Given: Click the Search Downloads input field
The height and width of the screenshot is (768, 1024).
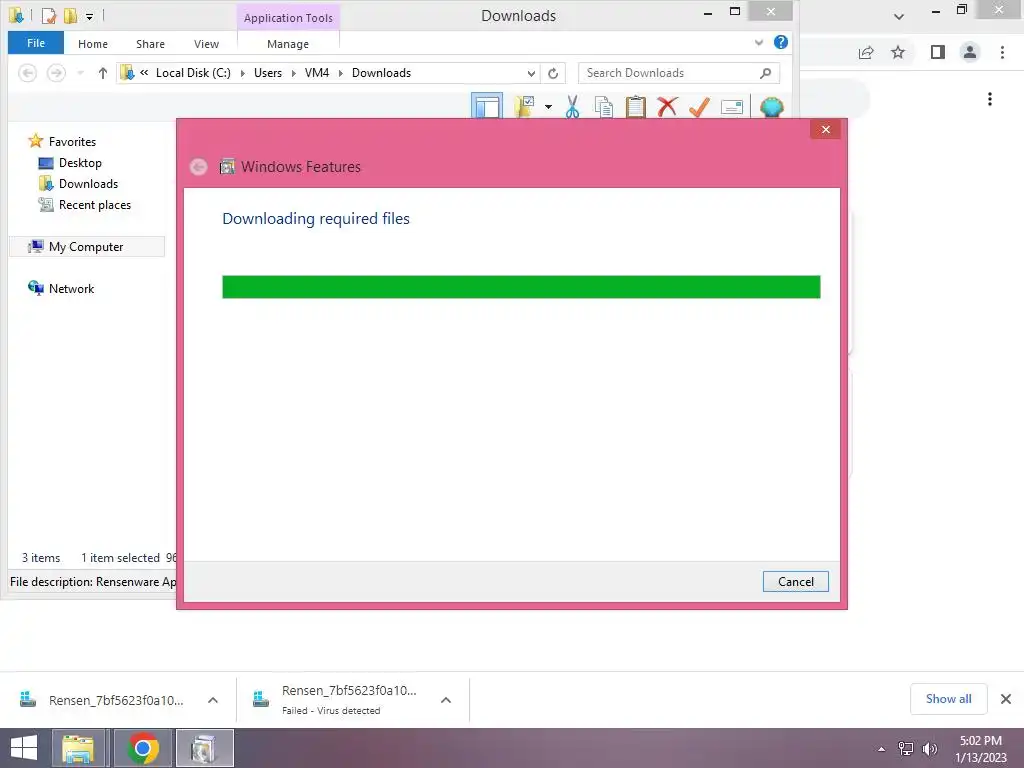Looking at the screenshot, I should (x=671, y=73).
